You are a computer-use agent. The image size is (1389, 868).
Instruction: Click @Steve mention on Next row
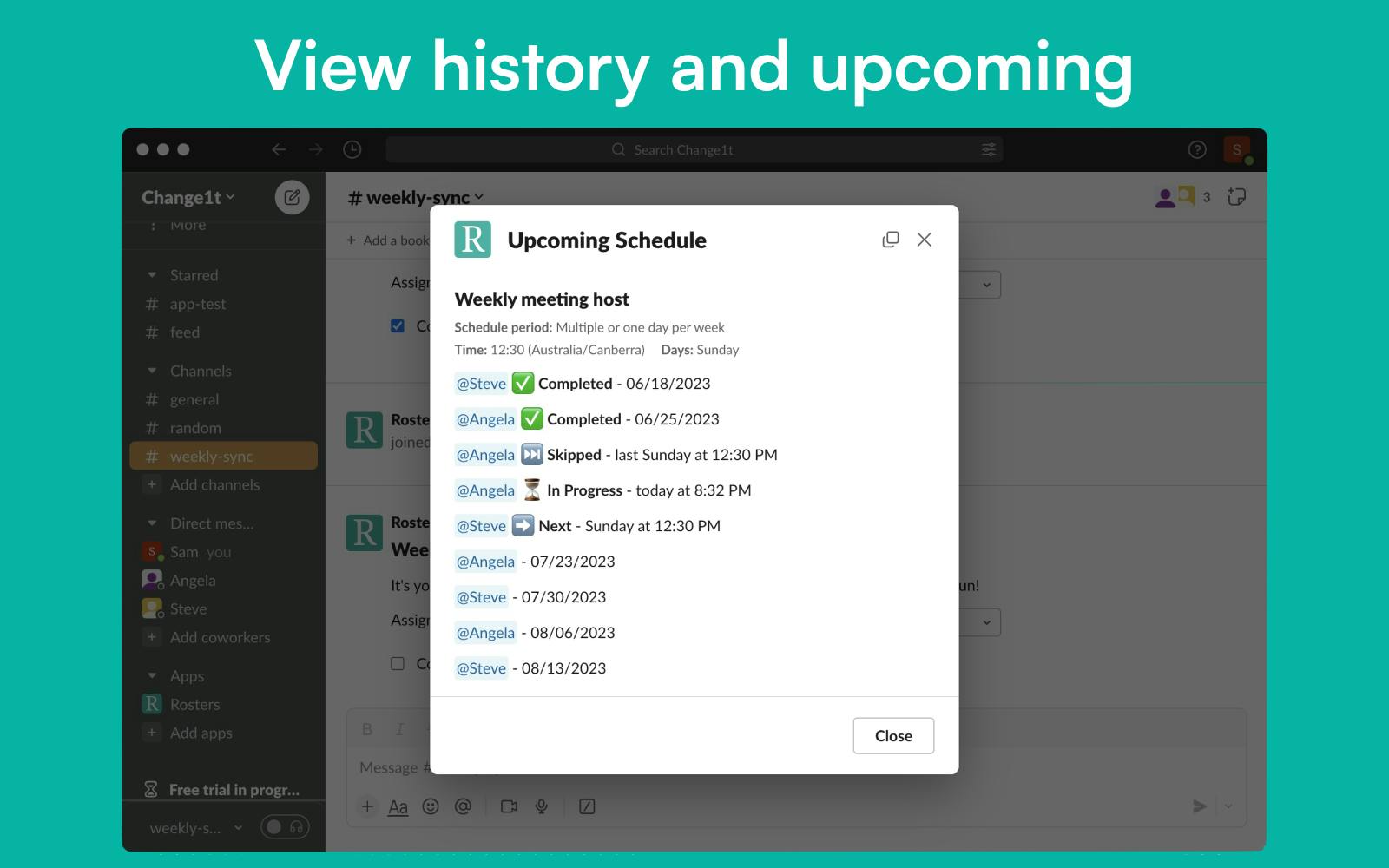click(x=481, y=526)
